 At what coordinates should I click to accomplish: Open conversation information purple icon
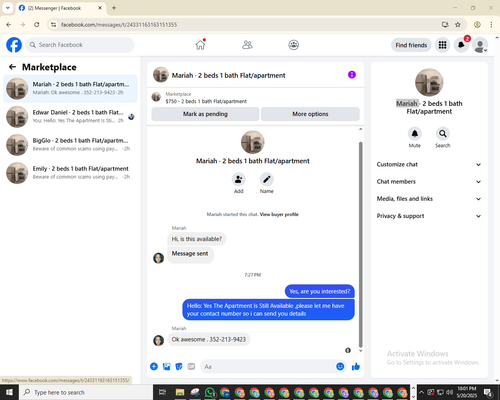click(352, 75)
